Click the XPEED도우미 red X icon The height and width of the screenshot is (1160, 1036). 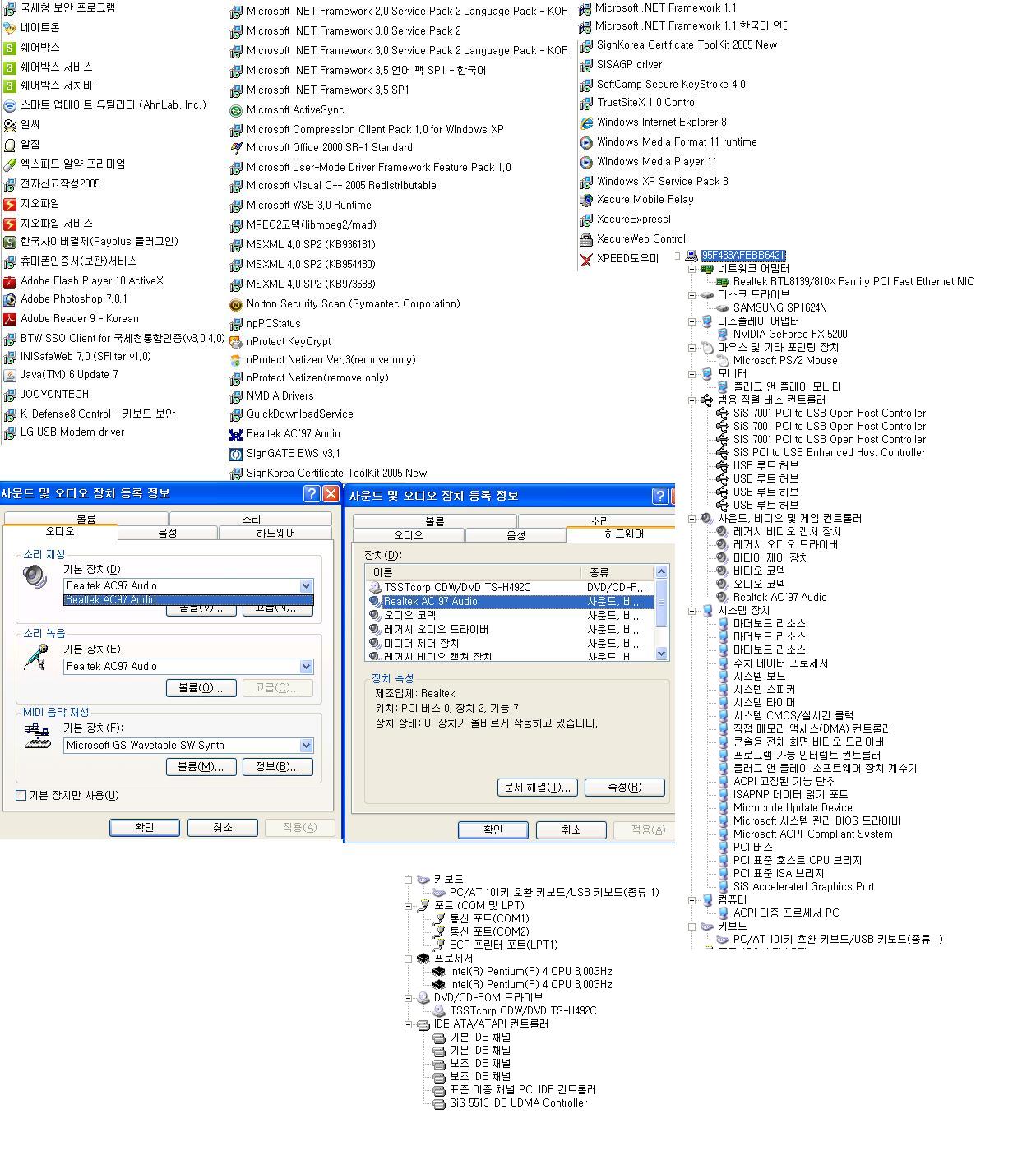click(x=586, y=259)
